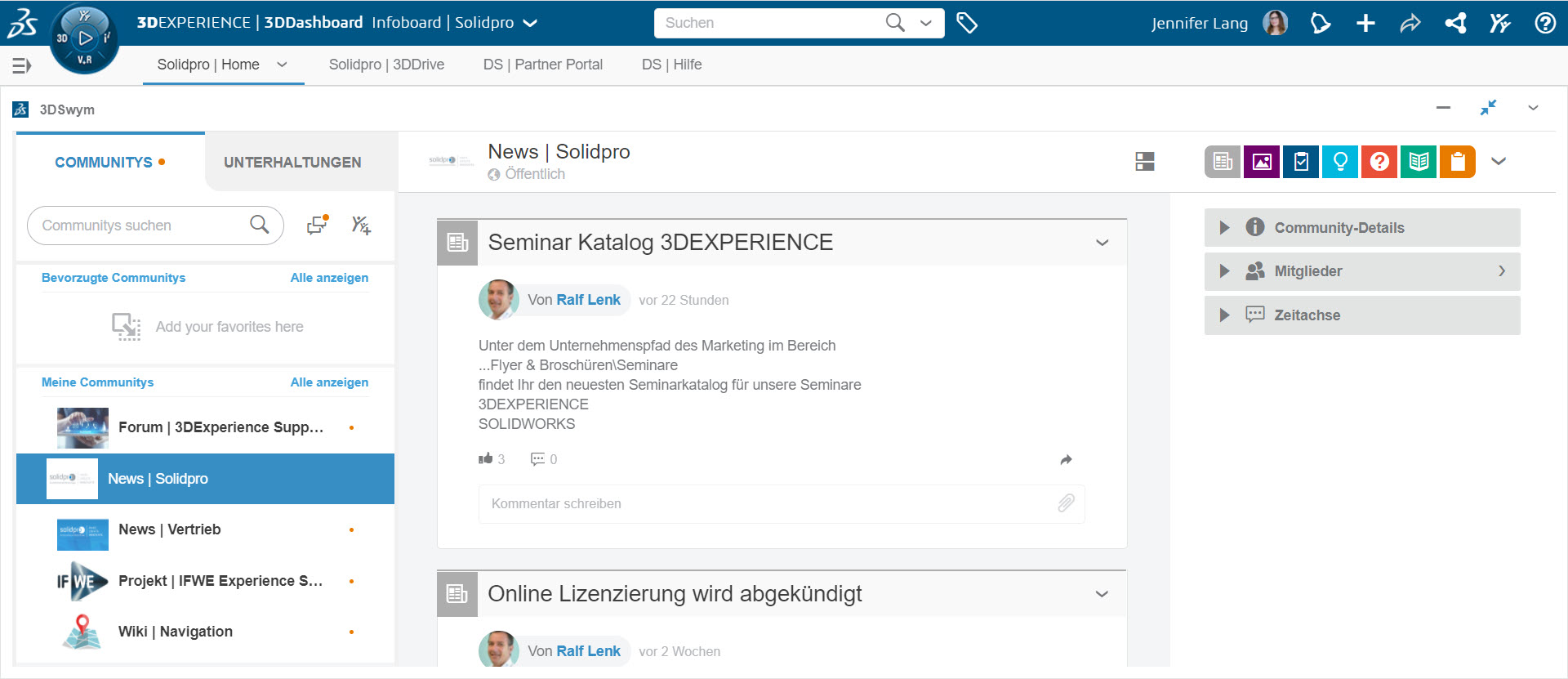Click the add community icon
The width and height of the screenshot is (1568, 679).
pos(361,225)
